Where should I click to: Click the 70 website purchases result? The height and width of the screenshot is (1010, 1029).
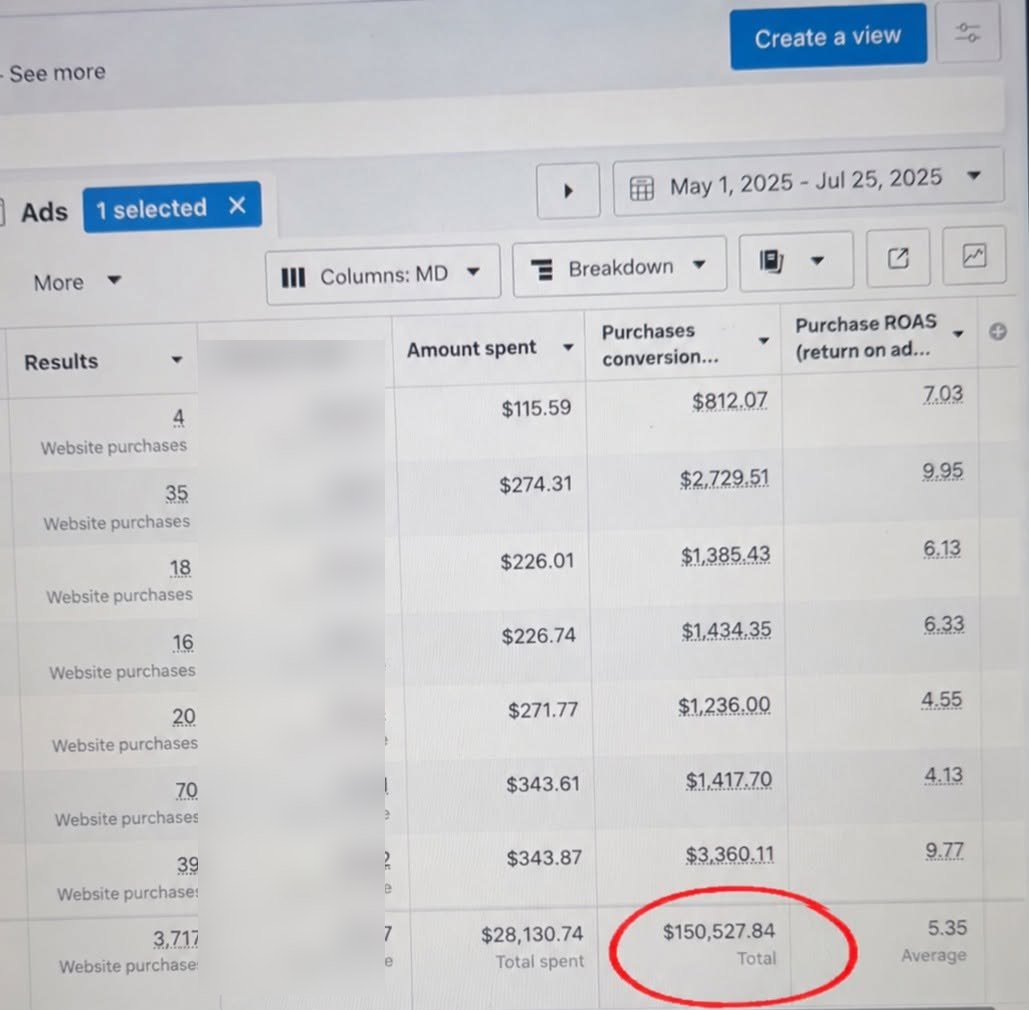tap(186, 790)
